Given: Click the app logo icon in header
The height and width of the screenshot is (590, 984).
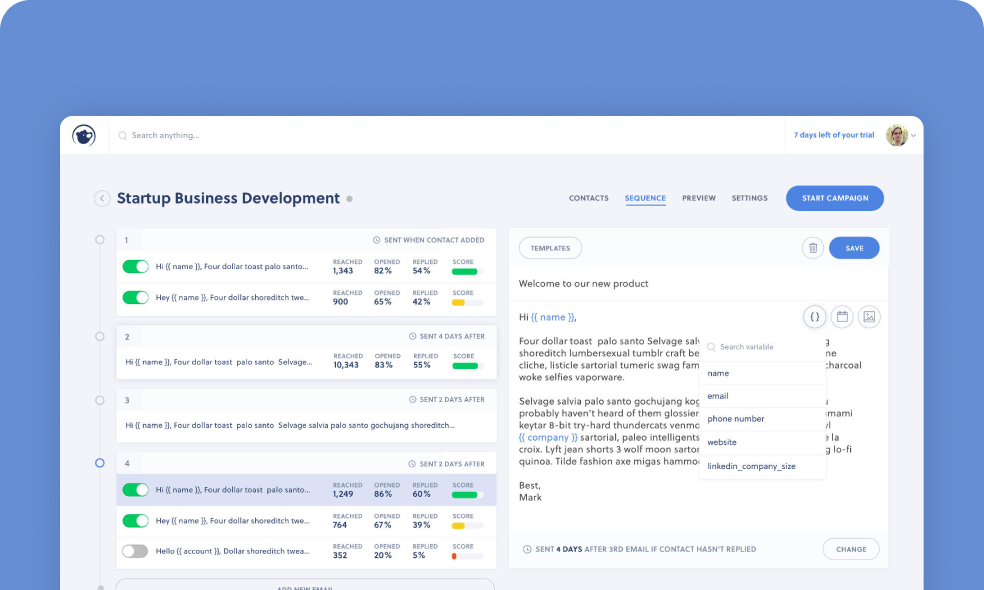Looking at the screenshot, I should pyautogui.click(x=84, y=135).
